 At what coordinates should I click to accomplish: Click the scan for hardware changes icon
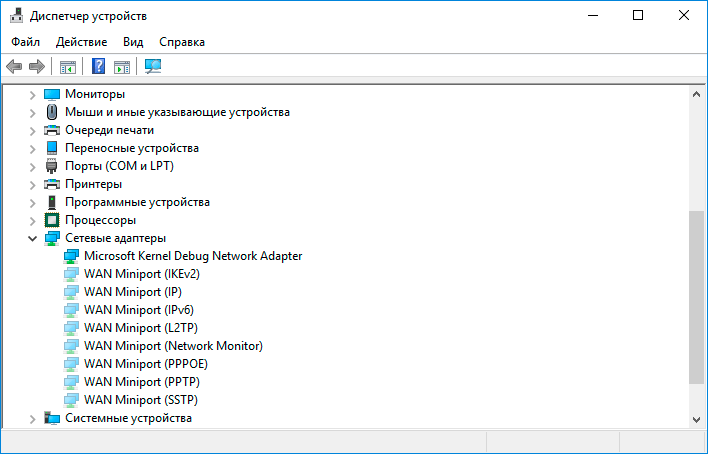(153, 66)
